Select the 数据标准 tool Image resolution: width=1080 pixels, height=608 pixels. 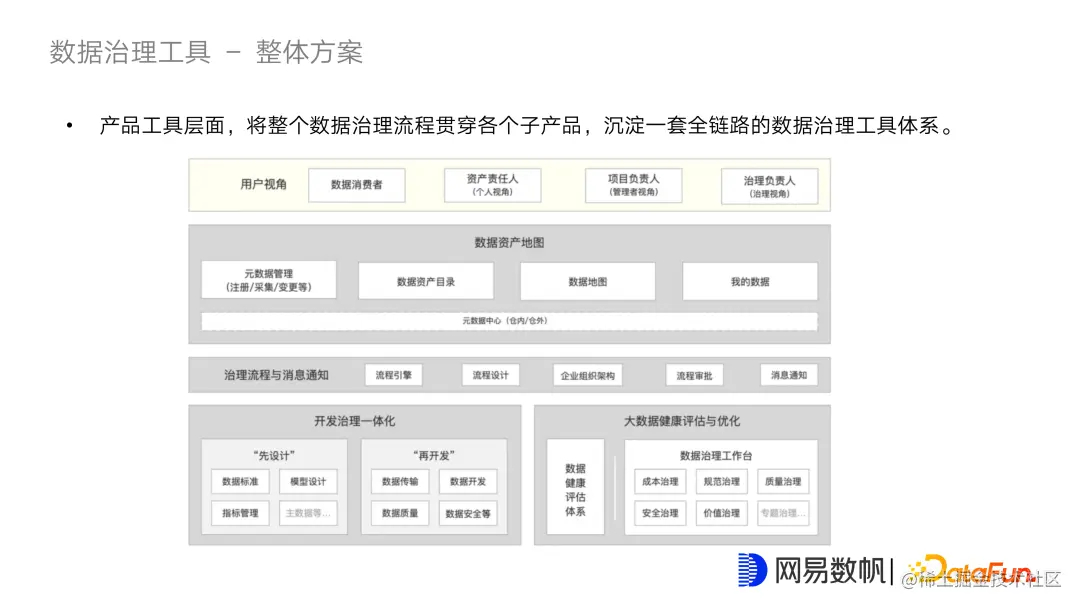click(x=239, y=481)
